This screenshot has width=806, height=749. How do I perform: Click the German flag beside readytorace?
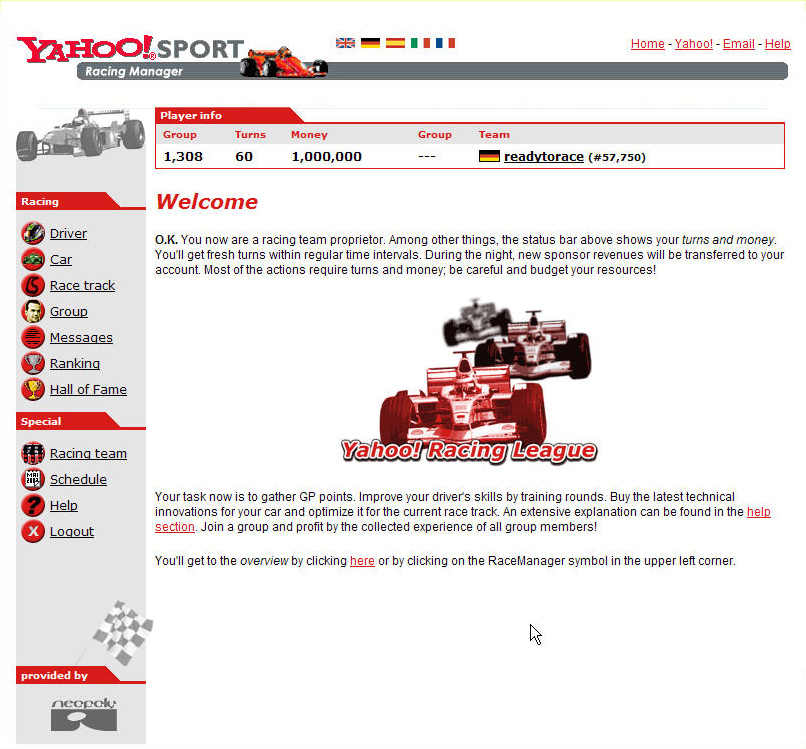tap(489, 156)
